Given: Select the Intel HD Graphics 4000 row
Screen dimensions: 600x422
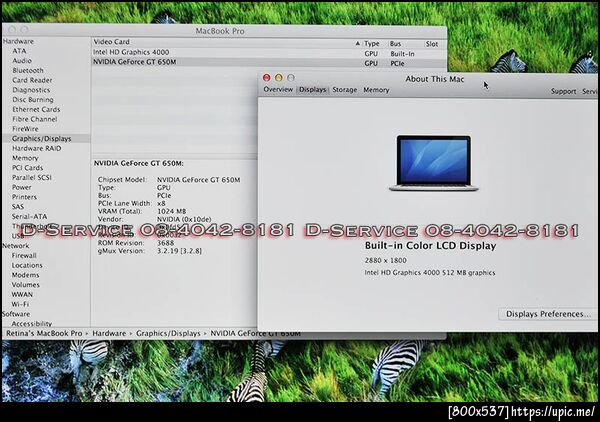Looking at the screenshot, I should pyautogui.click(x=269, y=52).
